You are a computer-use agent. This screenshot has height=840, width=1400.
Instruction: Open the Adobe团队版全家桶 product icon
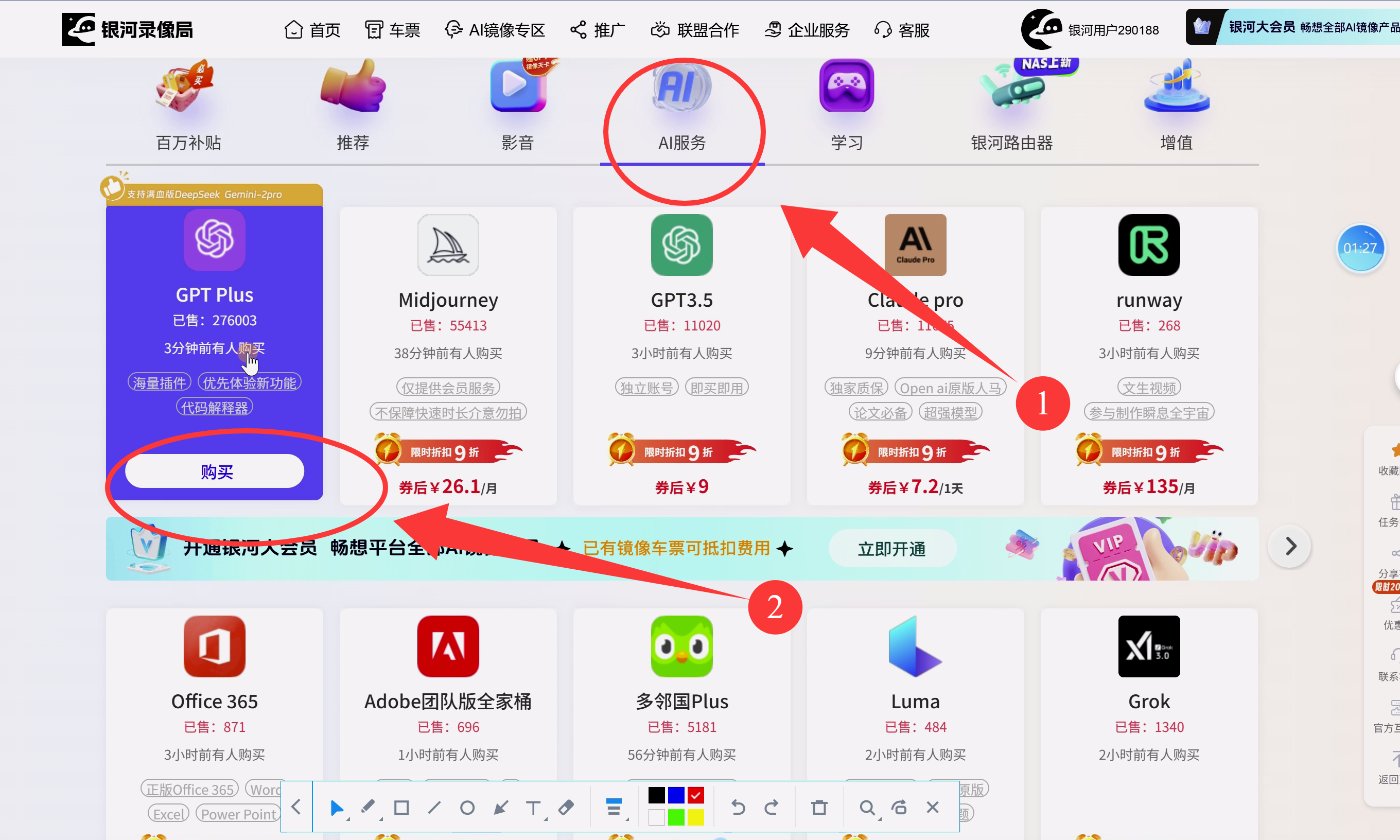tap(448, 646)
